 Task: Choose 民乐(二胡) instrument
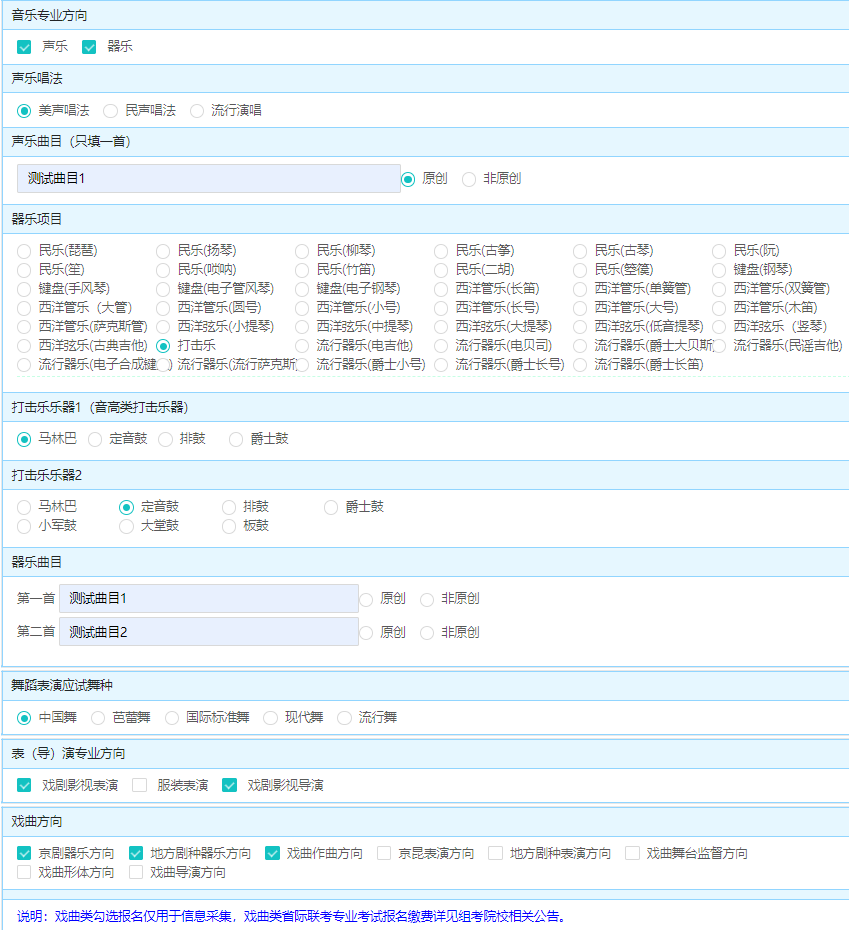pos(441,270)
